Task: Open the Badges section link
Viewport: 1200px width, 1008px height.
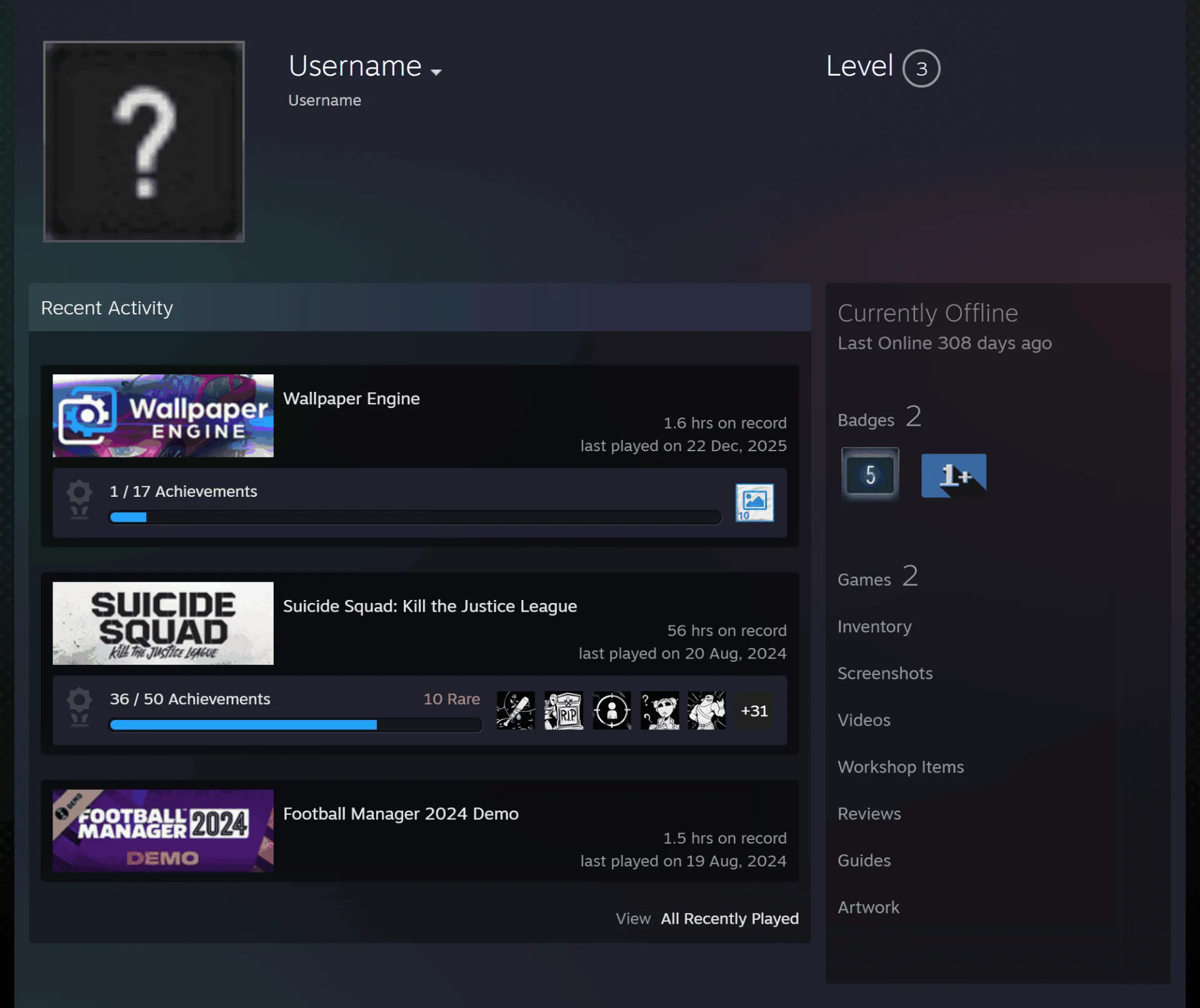Action: tap(879, 417)
